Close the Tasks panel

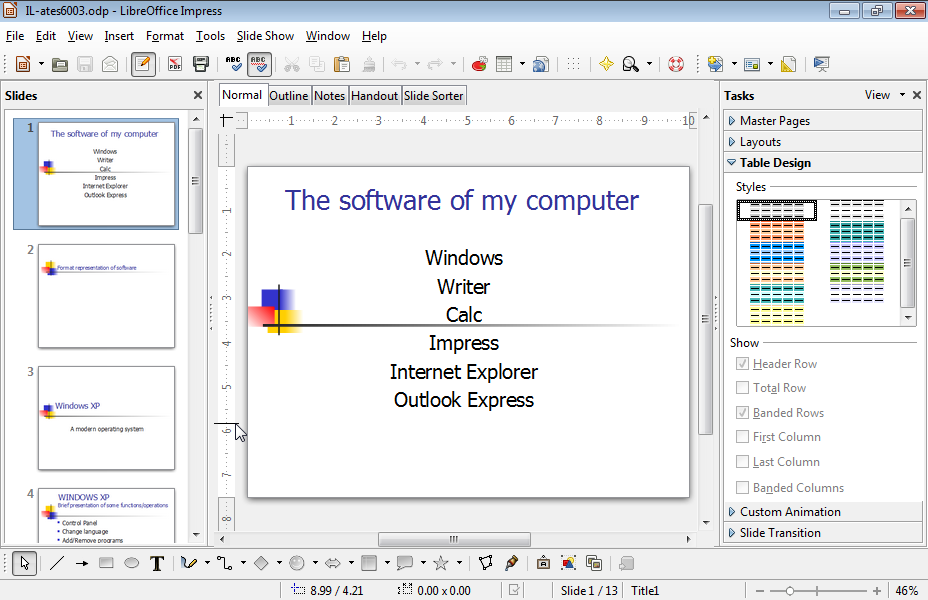[x=917, y=95]
